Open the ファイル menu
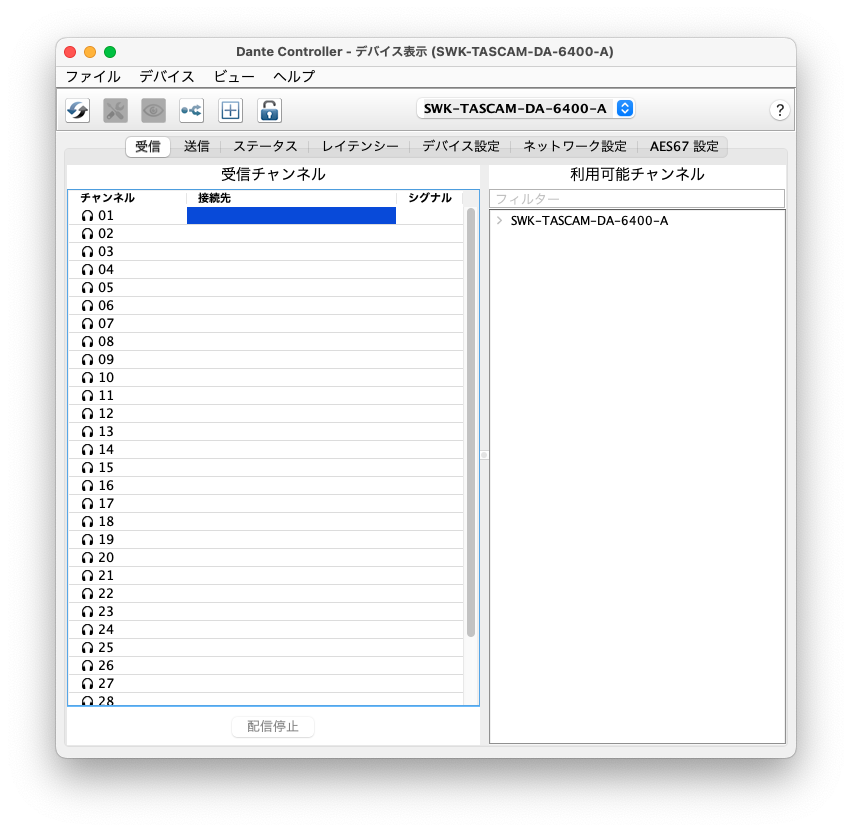Viewport: 852px width, 832px height. coord(93,76)
